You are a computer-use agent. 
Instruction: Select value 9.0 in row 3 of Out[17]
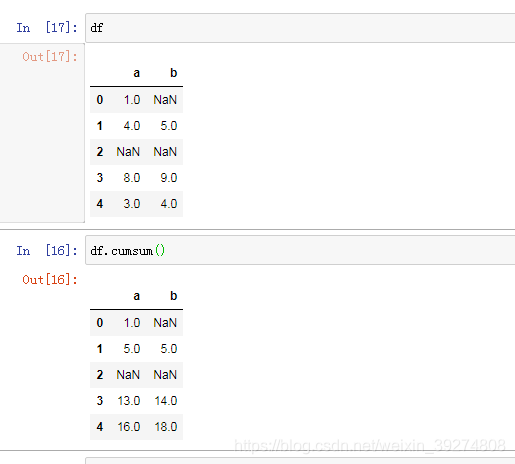click(169, 178)
